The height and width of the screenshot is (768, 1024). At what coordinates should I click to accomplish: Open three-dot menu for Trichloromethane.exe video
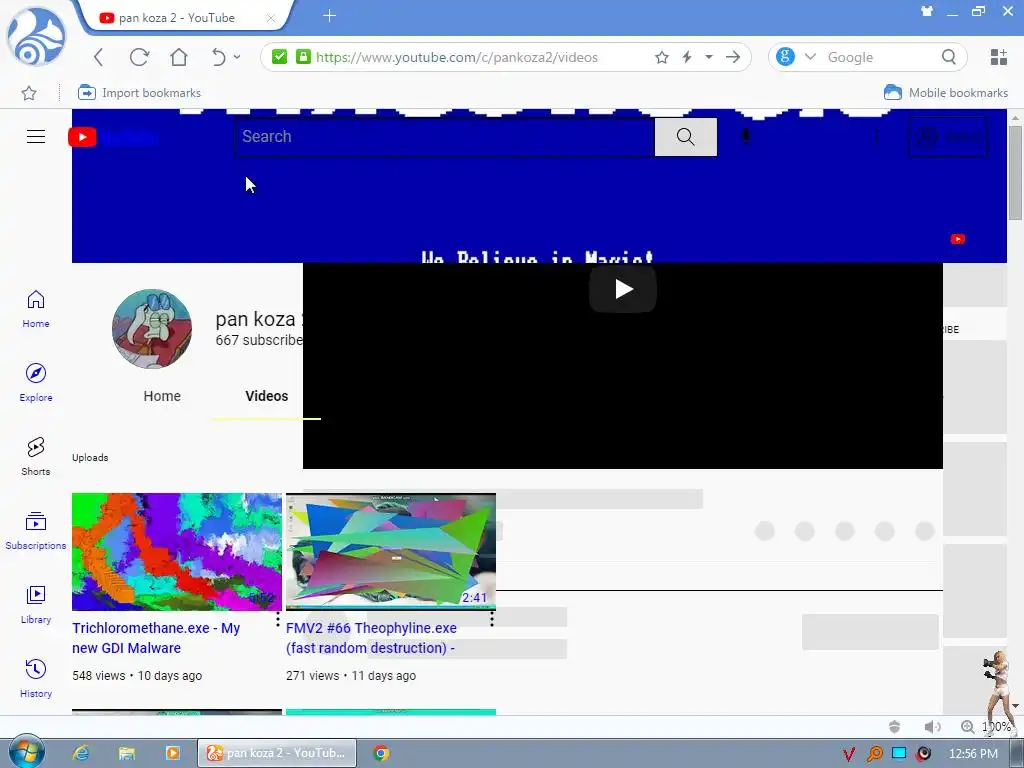(x=278, y=618)
